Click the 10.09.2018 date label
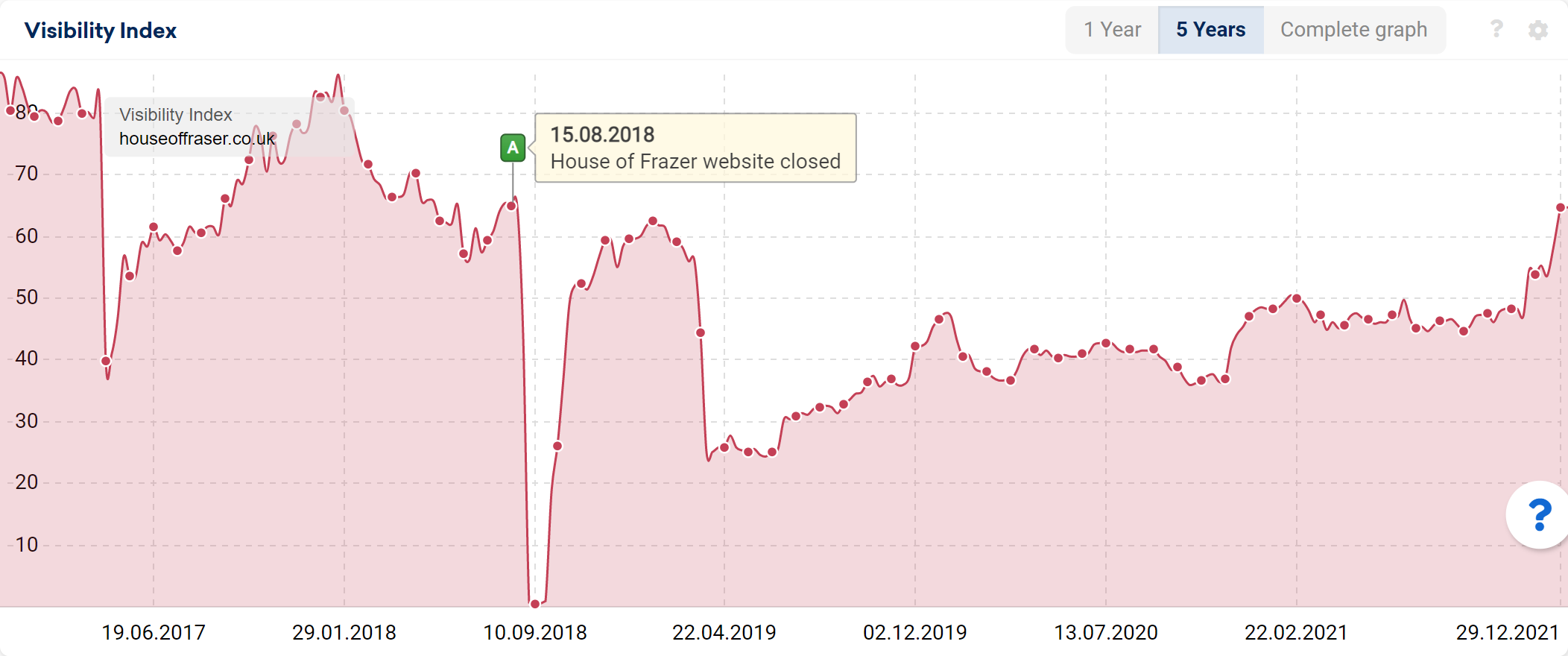1568x656 pixels. [535, 633]
